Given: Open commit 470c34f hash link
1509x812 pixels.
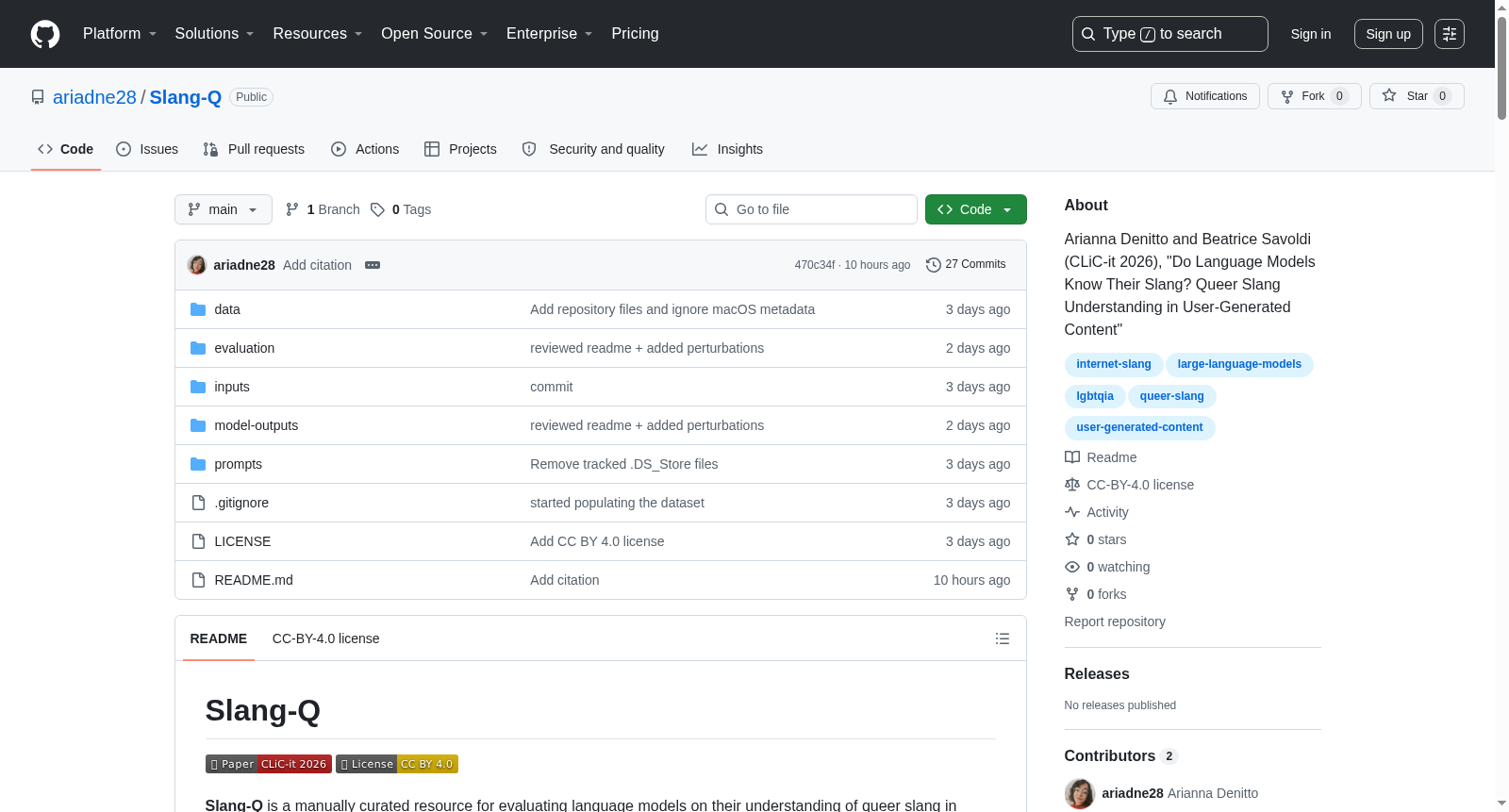Looking at the screenshot, I should tap(815, 265).
